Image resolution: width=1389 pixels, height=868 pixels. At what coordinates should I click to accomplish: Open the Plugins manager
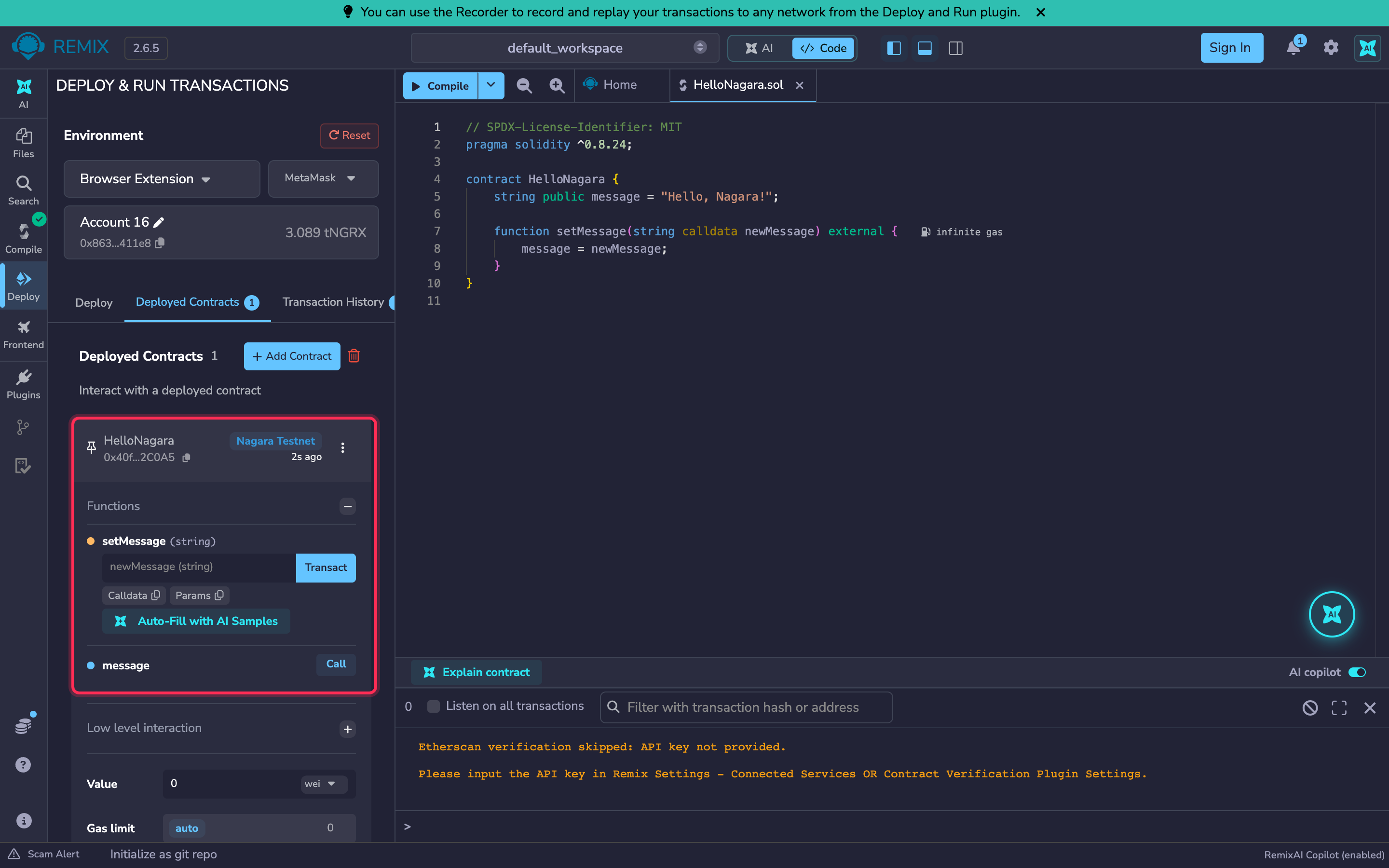pos(23,384)
